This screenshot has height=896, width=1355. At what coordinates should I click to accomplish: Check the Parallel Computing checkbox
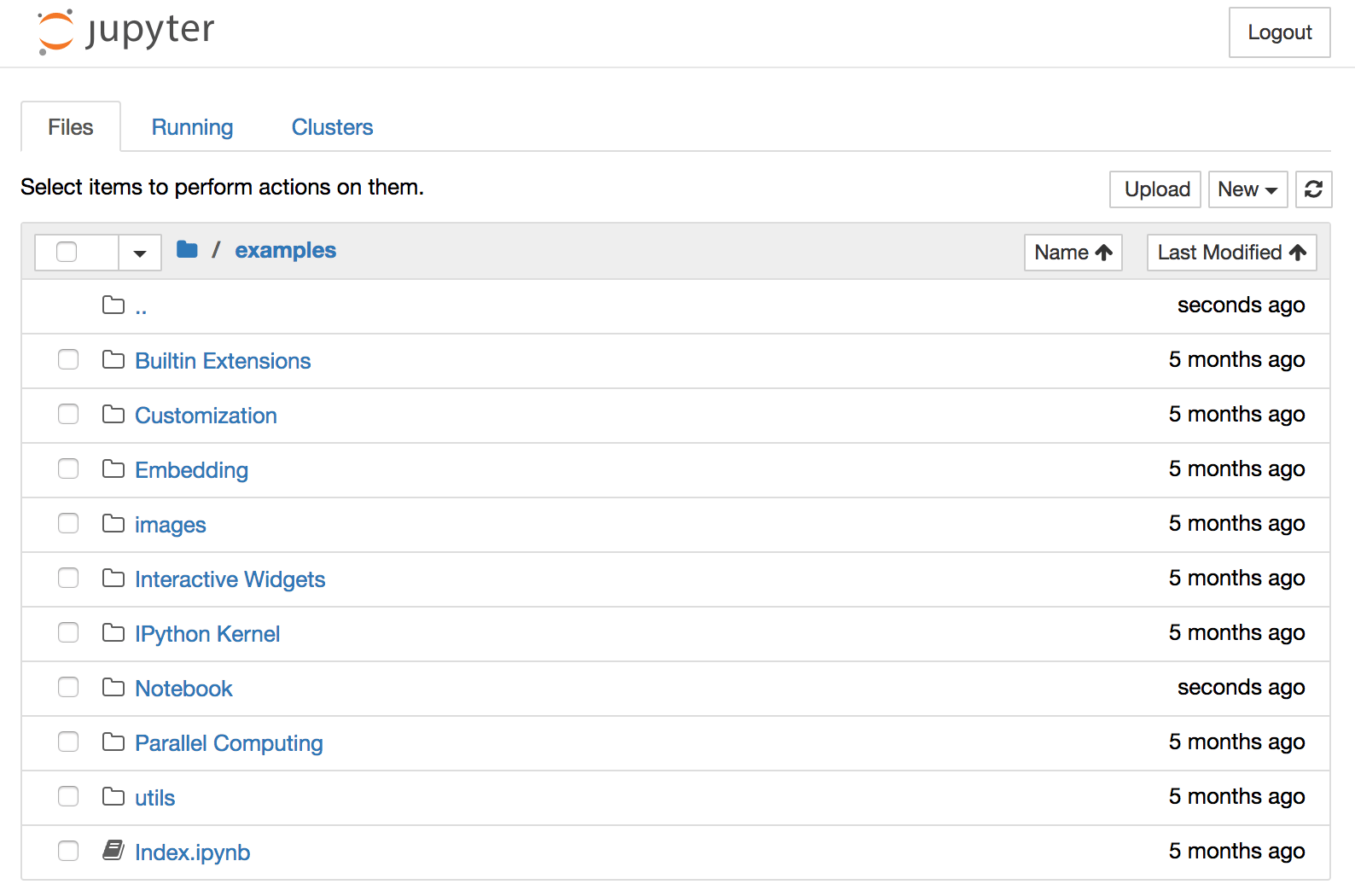pos(68,742)
